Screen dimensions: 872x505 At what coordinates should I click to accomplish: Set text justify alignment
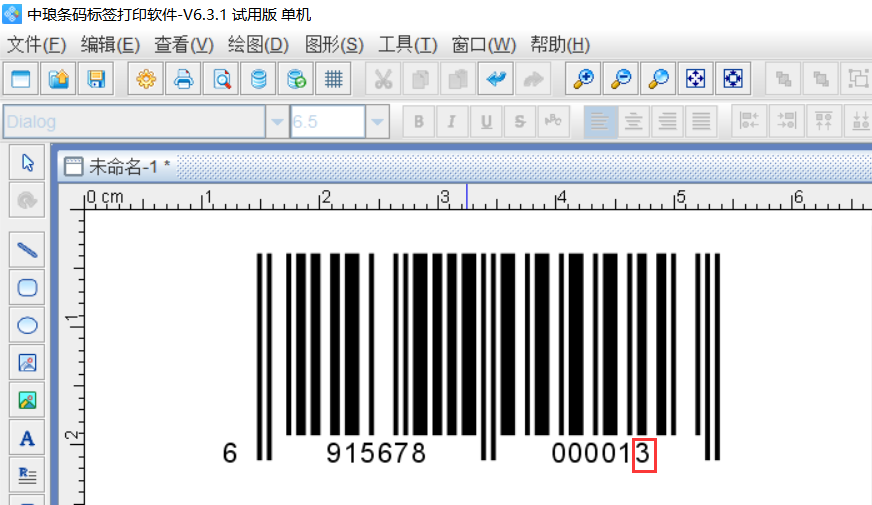pyautogui.click(x=701, y=121)
